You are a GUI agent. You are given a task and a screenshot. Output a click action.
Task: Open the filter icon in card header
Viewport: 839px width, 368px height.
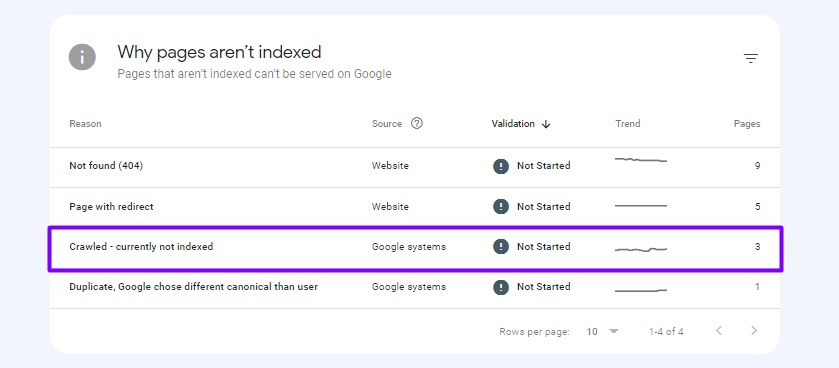751,58
